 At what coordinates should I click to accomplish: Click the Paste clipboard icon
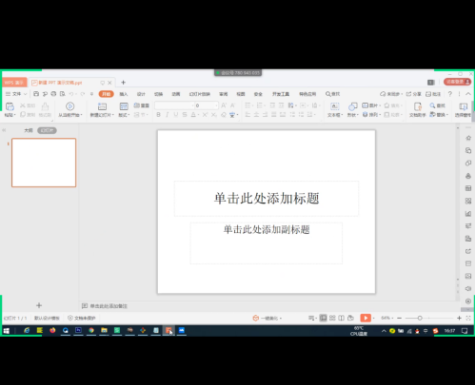pos(10,107)
